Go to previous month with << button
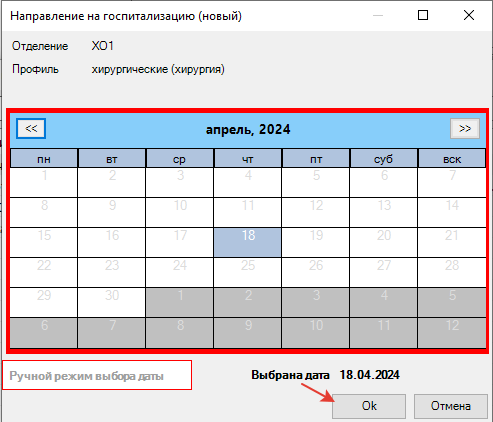493x422 pixels. (x=31, y=128)
